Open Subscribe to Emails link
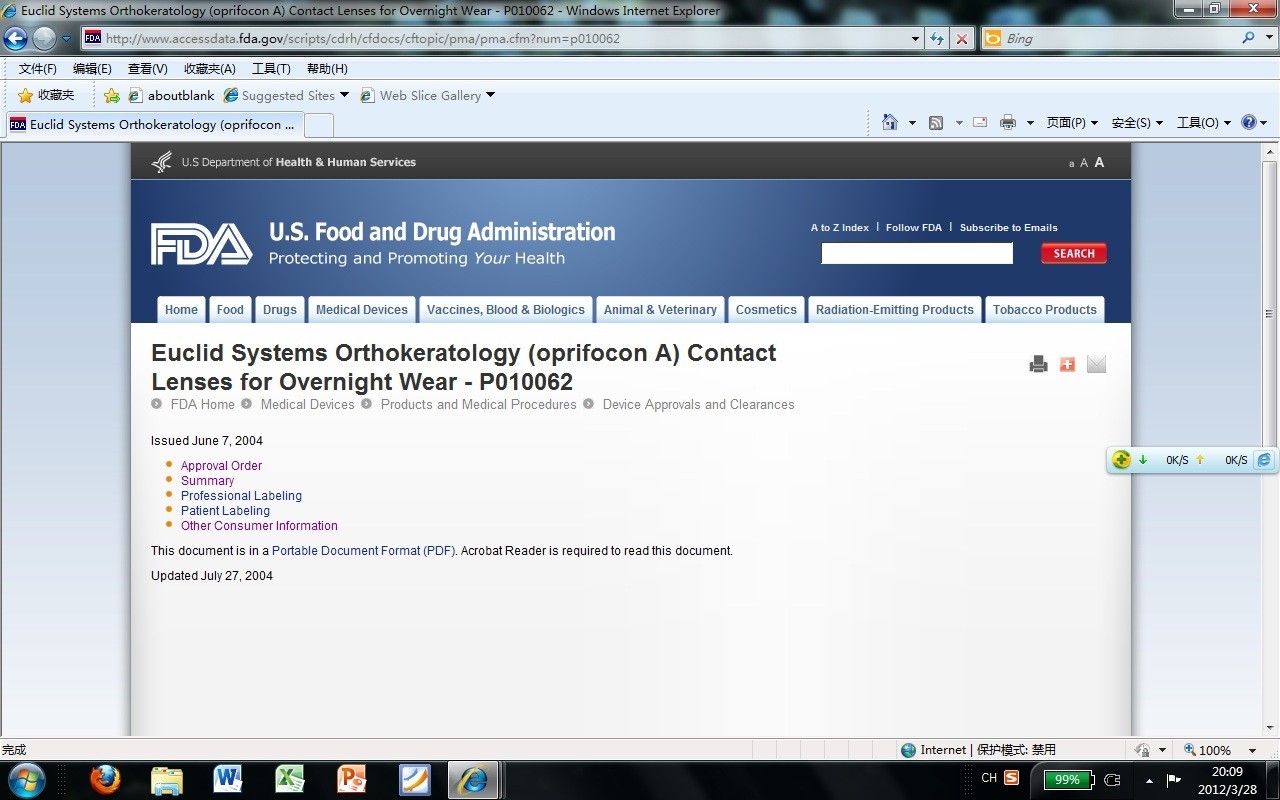 (1009, 227)
